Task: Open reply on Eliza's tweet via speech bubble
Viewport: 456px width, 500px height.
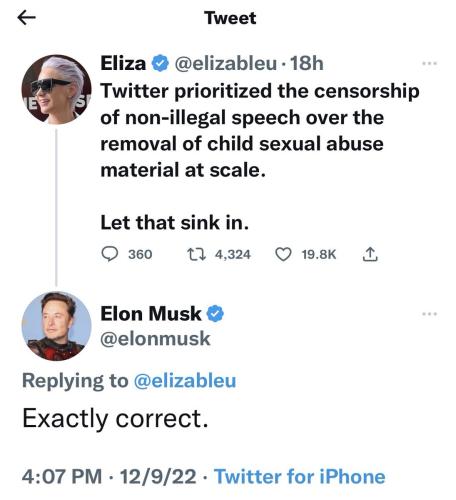Action: [109, 255]
